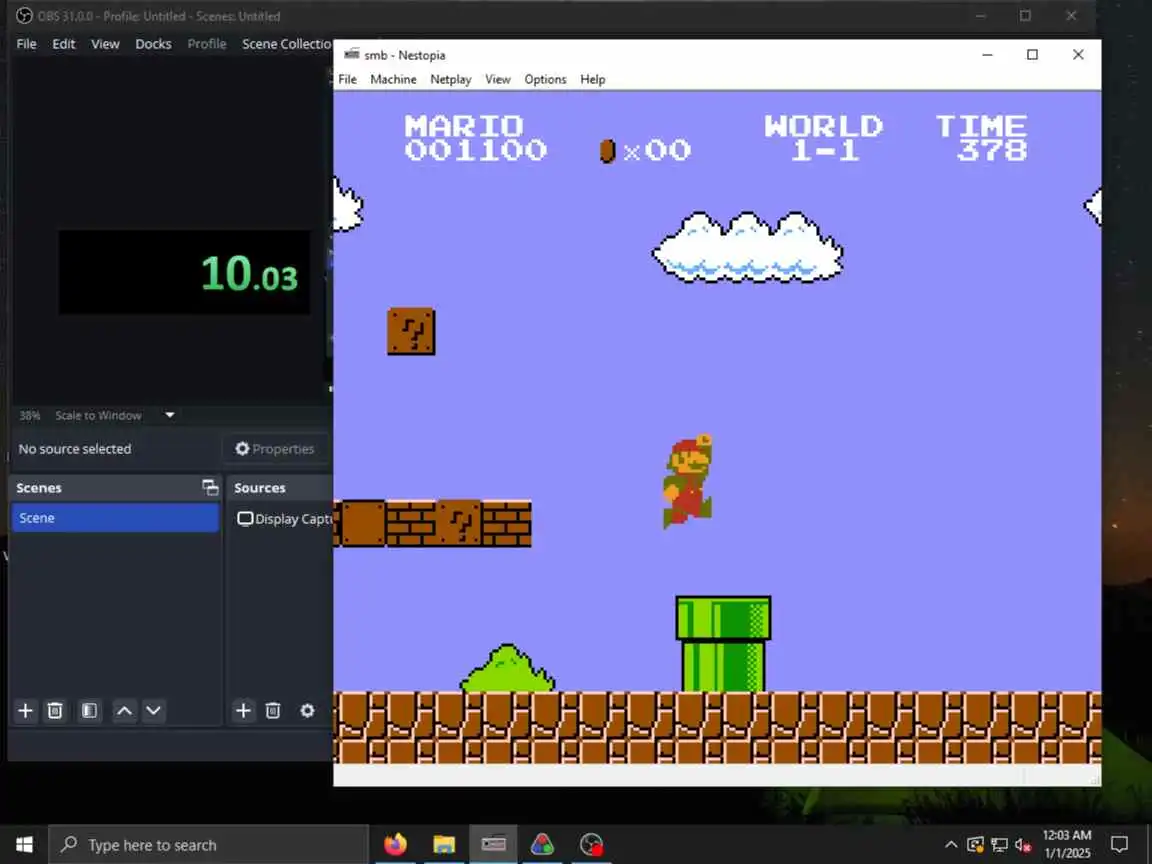Screen dimensions: 1152x864
Task: Open OBS Profile menu
Action: coord(206,44)
